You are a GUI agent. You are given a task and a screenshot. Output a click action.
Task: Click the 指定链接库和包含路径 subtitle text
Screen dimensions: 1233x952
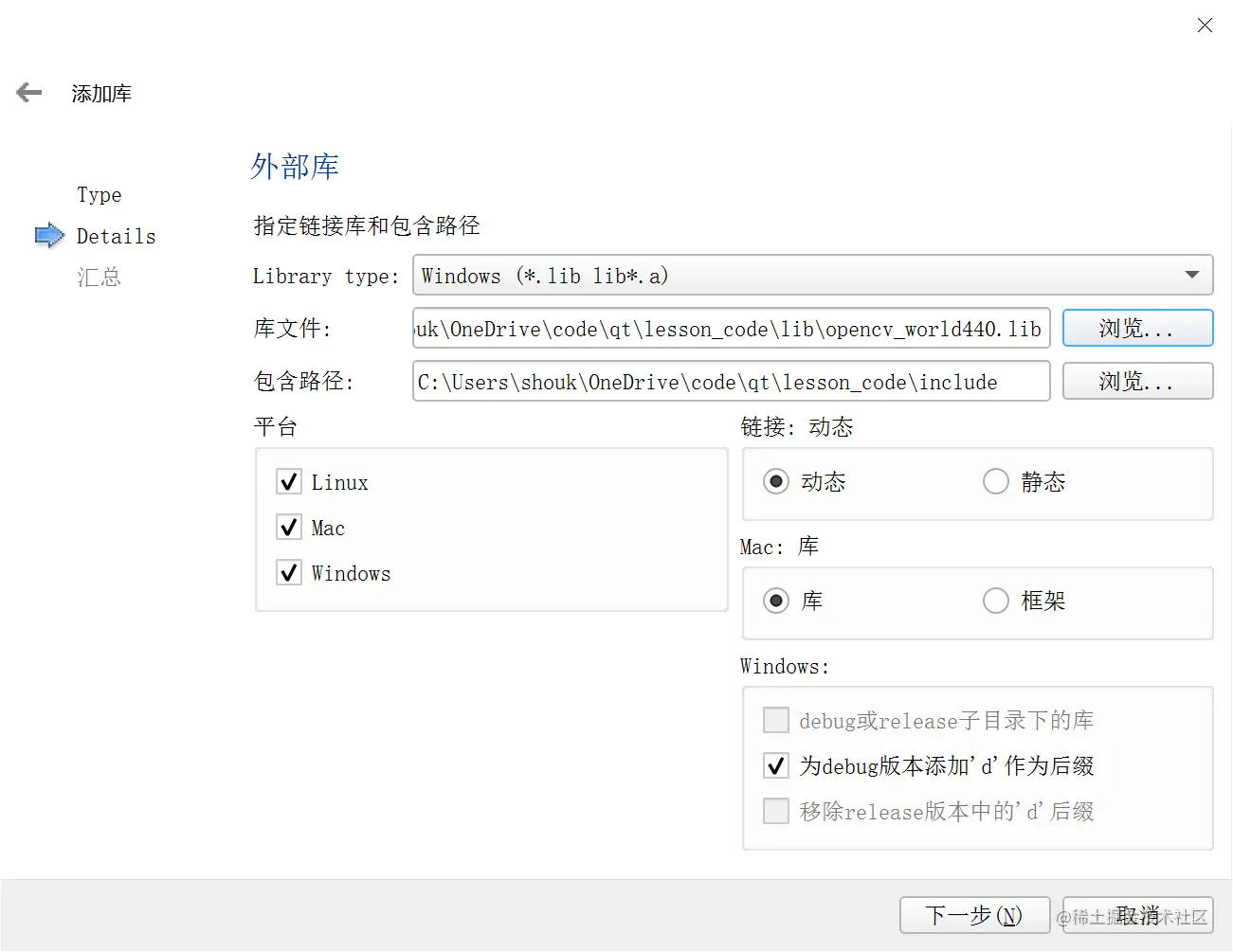coord(367,225)
